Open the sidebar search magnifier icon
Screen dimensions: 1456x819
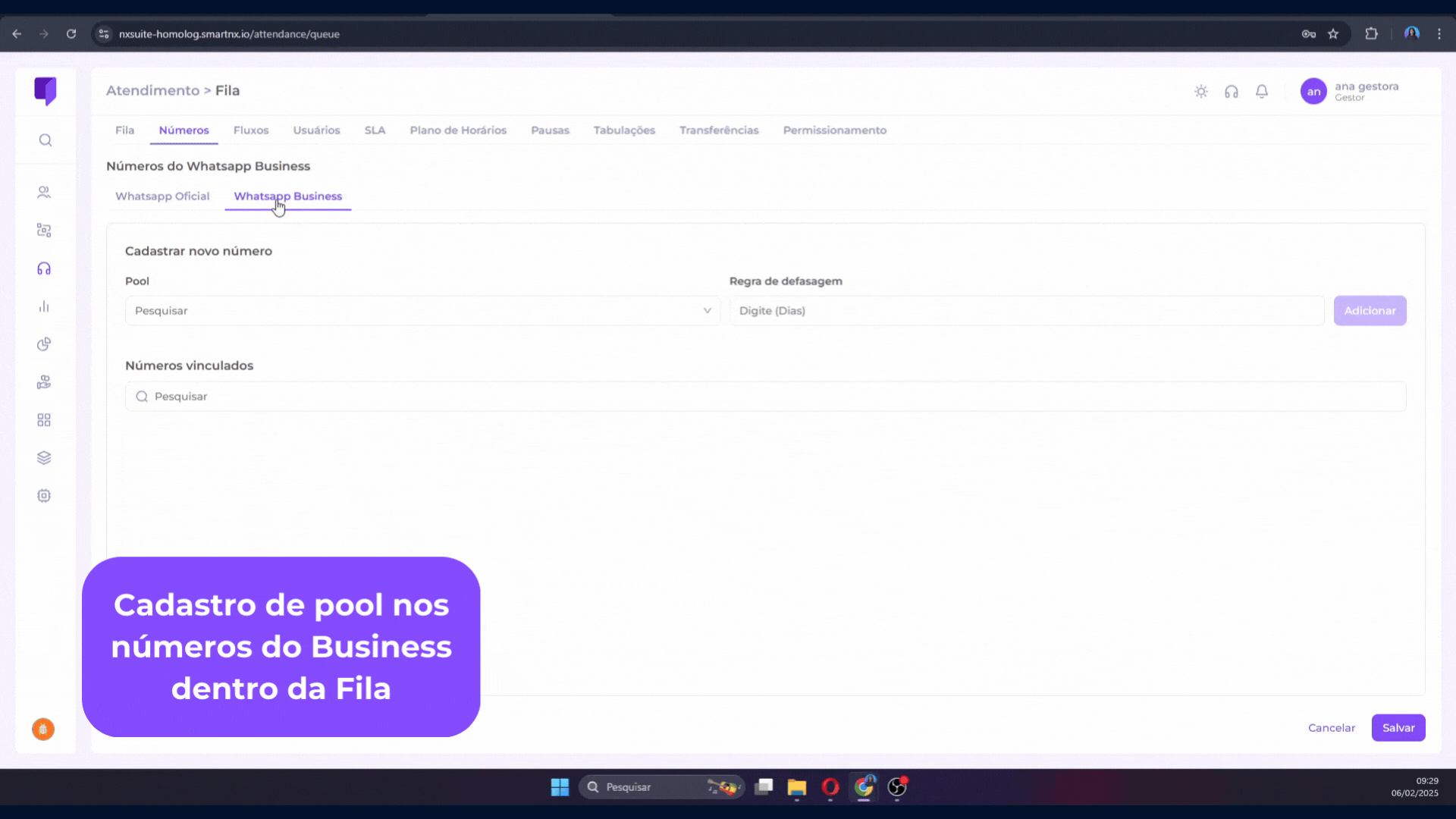[45, 140]
